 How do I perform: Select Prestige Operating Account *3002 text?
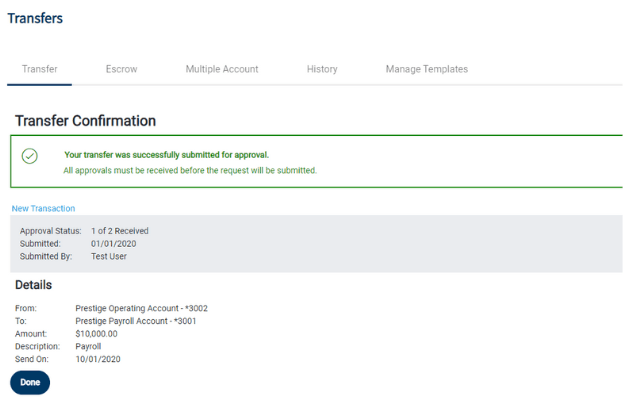coord(141,308)
